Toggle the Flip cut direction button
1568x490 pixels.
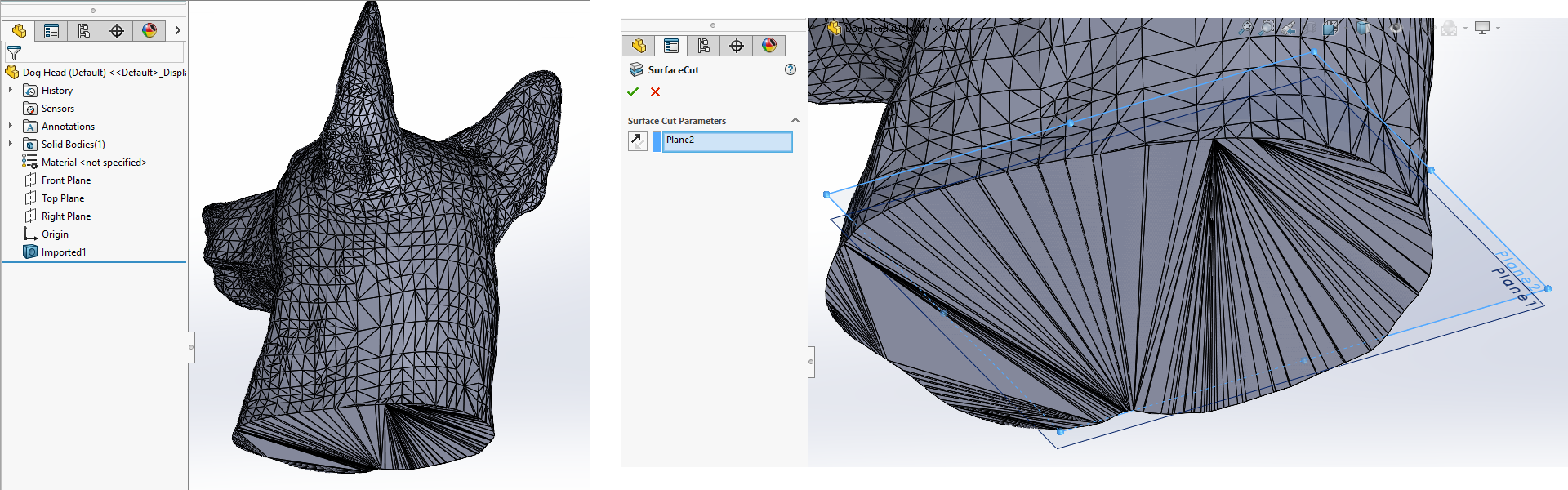click(x=637, y=141)
